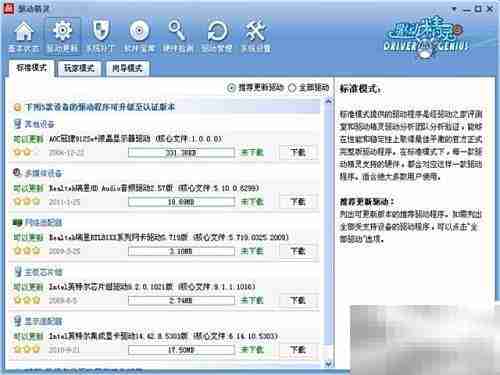
Task: Click the 网络适配器 category icon
Action: (x=18, y=222)
